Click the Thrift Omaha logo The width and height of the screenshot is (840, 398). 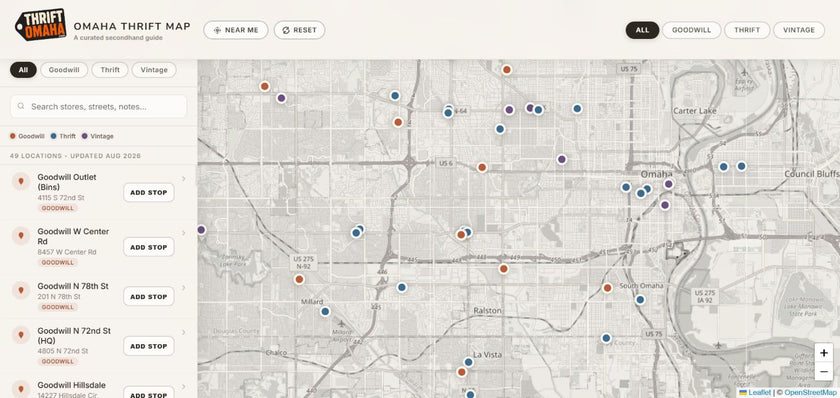click(x=41, y=25)
